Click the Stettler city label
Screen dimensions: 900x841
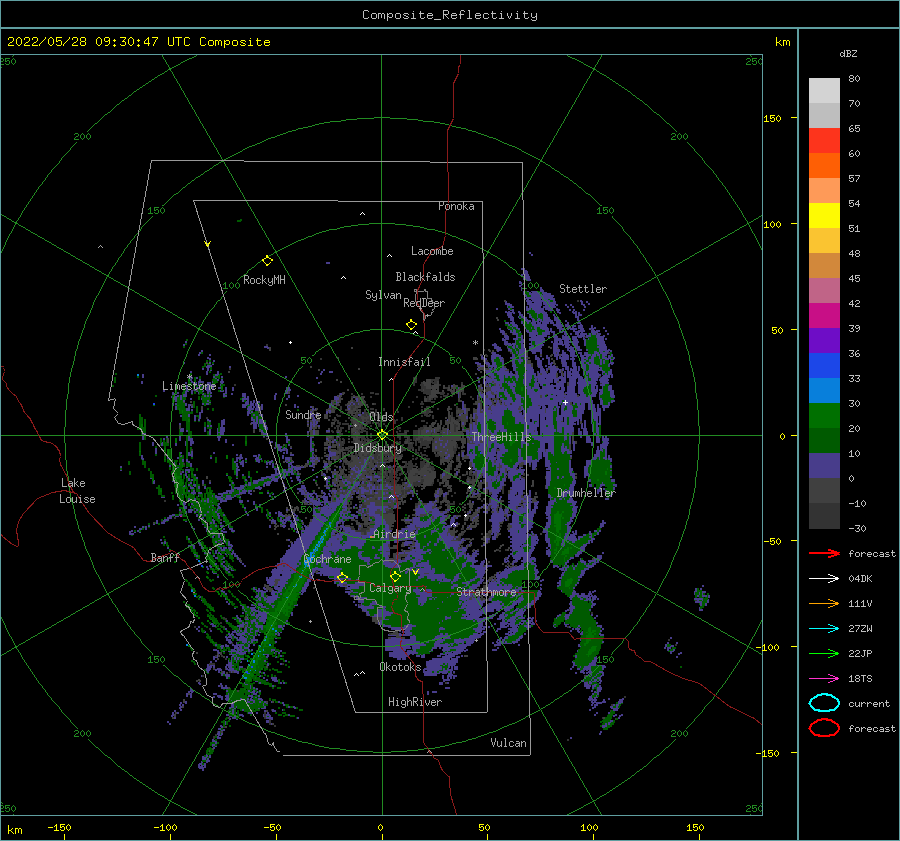pyautogui.click(x=583, y=289)
